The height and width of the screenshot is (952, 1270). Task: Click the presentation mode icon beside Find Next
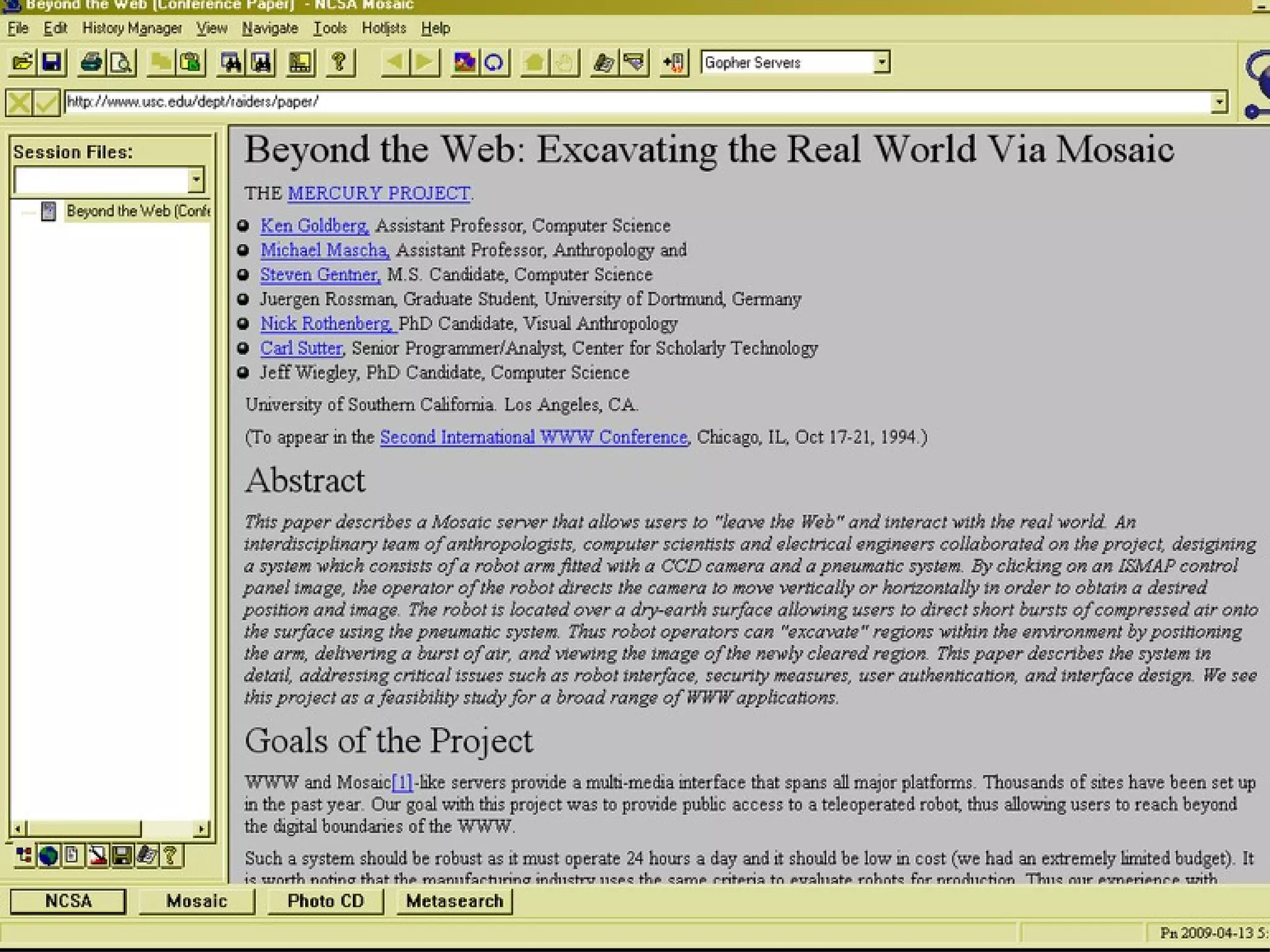coord(301,62)
